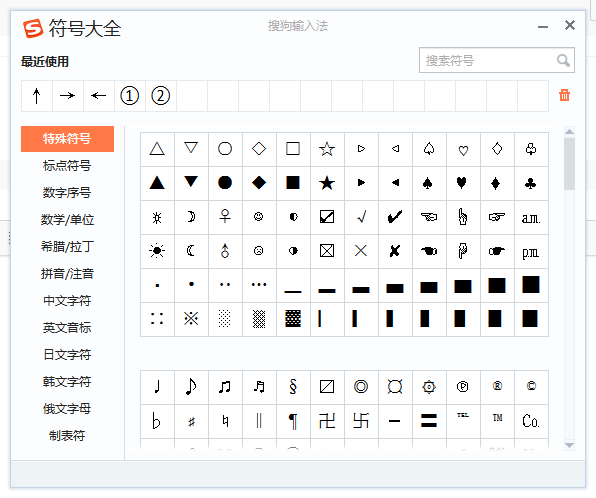596x498 pixels.
Task: Insert the recent up arrow symbol
Action: pyautogui.click(x=36, y=96)
